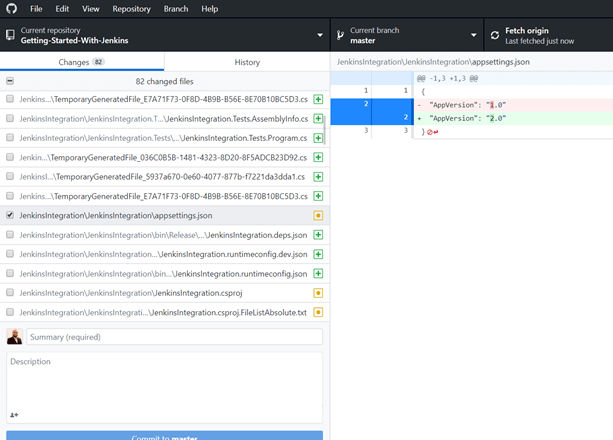The width and height of the screenshot is (613, 440).
Task: Click added-file icon for JenkinsIntegration.deps.json
Action: tap(318, 235)
